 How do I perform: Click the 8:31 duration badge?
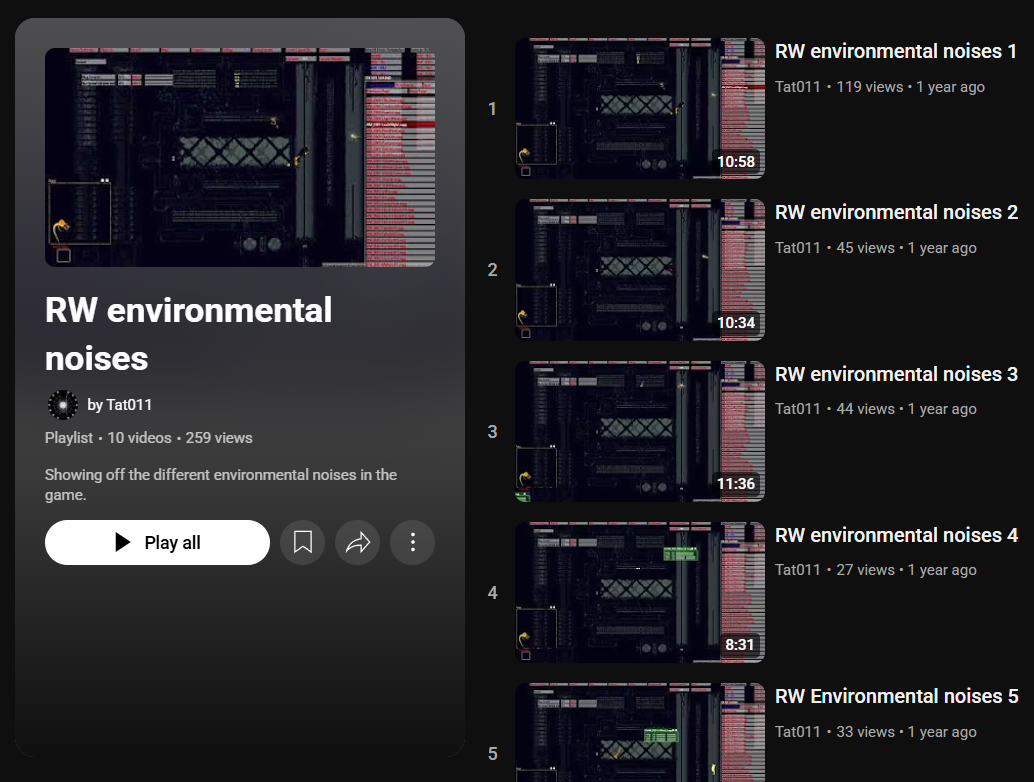tap(739, 645)
